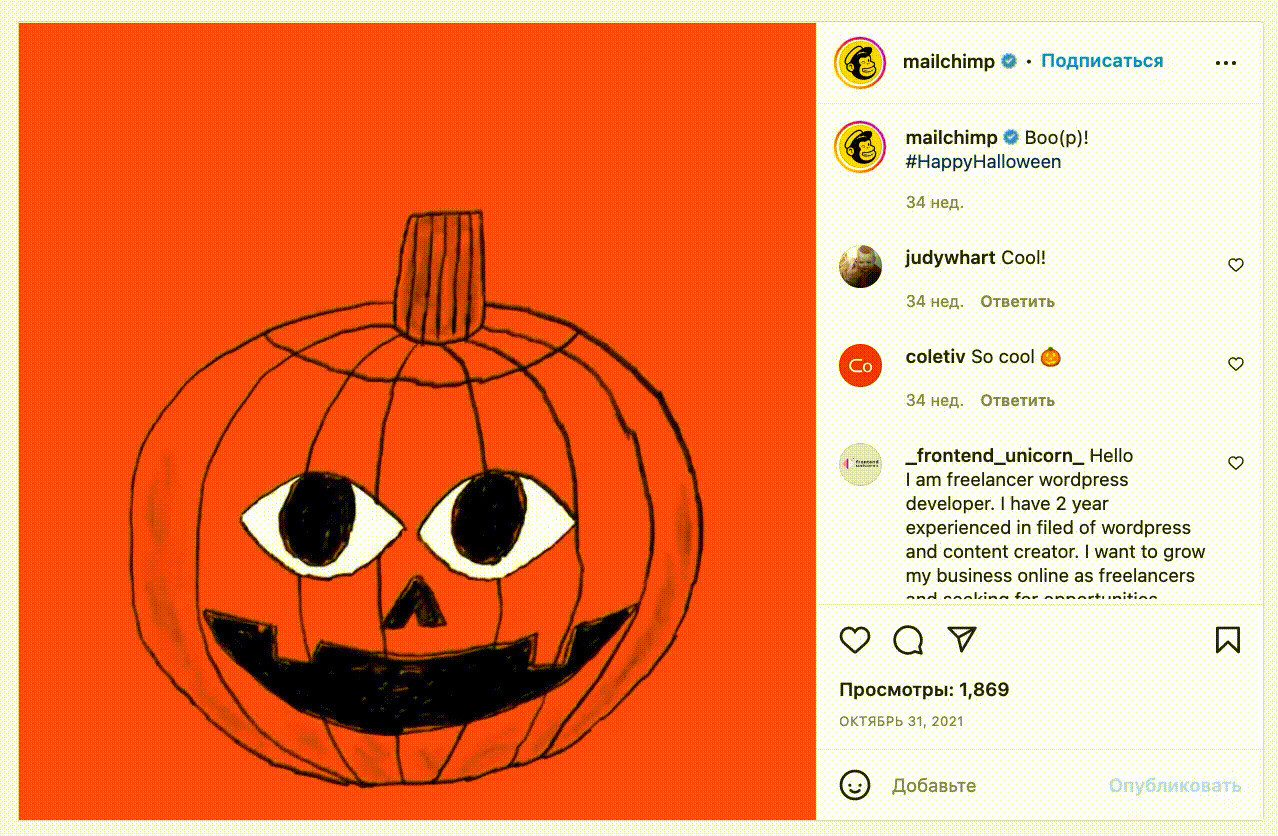
Task: Like judywhart's comment
Action: (x=1236, y=265)
